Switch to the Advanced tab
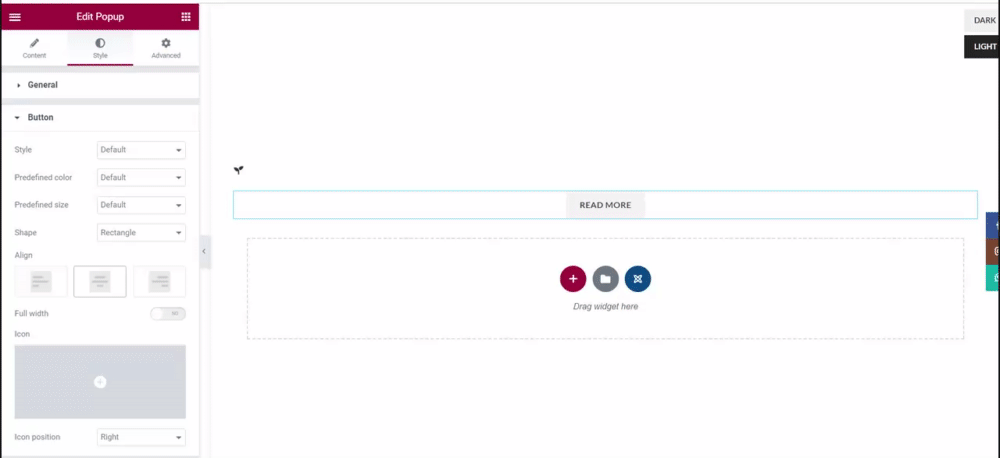 tap(166, 48)
